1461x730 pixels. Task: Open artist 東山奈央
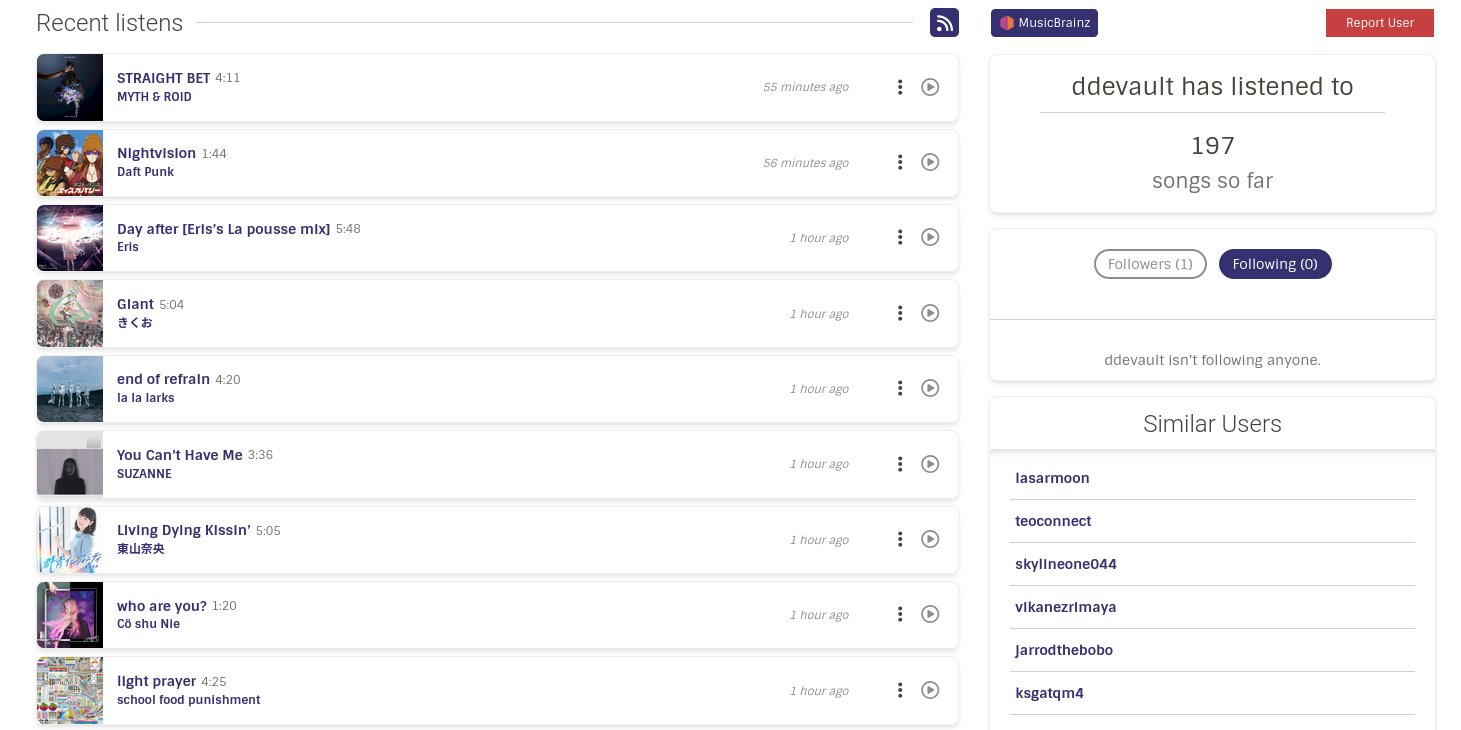[x=141, y=549]
